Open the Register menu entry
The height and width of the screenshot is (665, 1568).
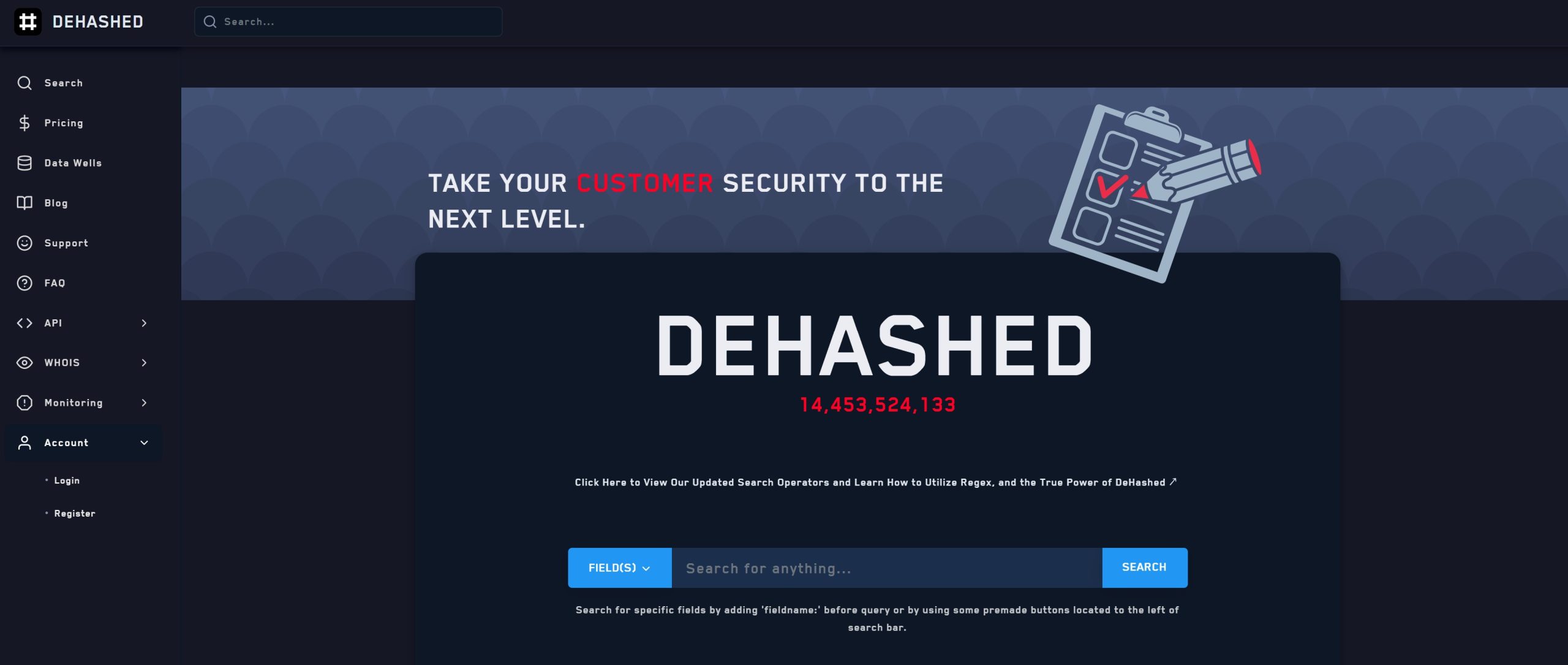coord(74,513)
